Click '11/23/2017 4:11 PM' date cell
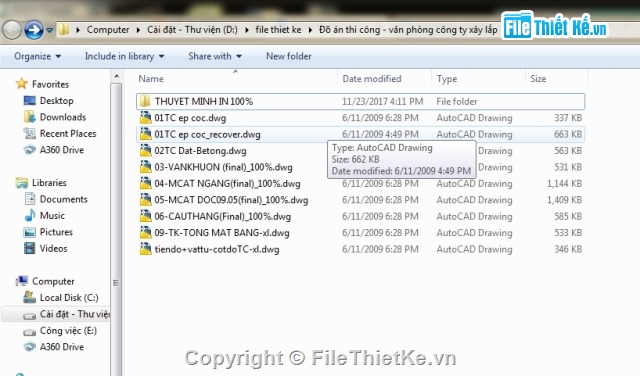 [382, 101]
